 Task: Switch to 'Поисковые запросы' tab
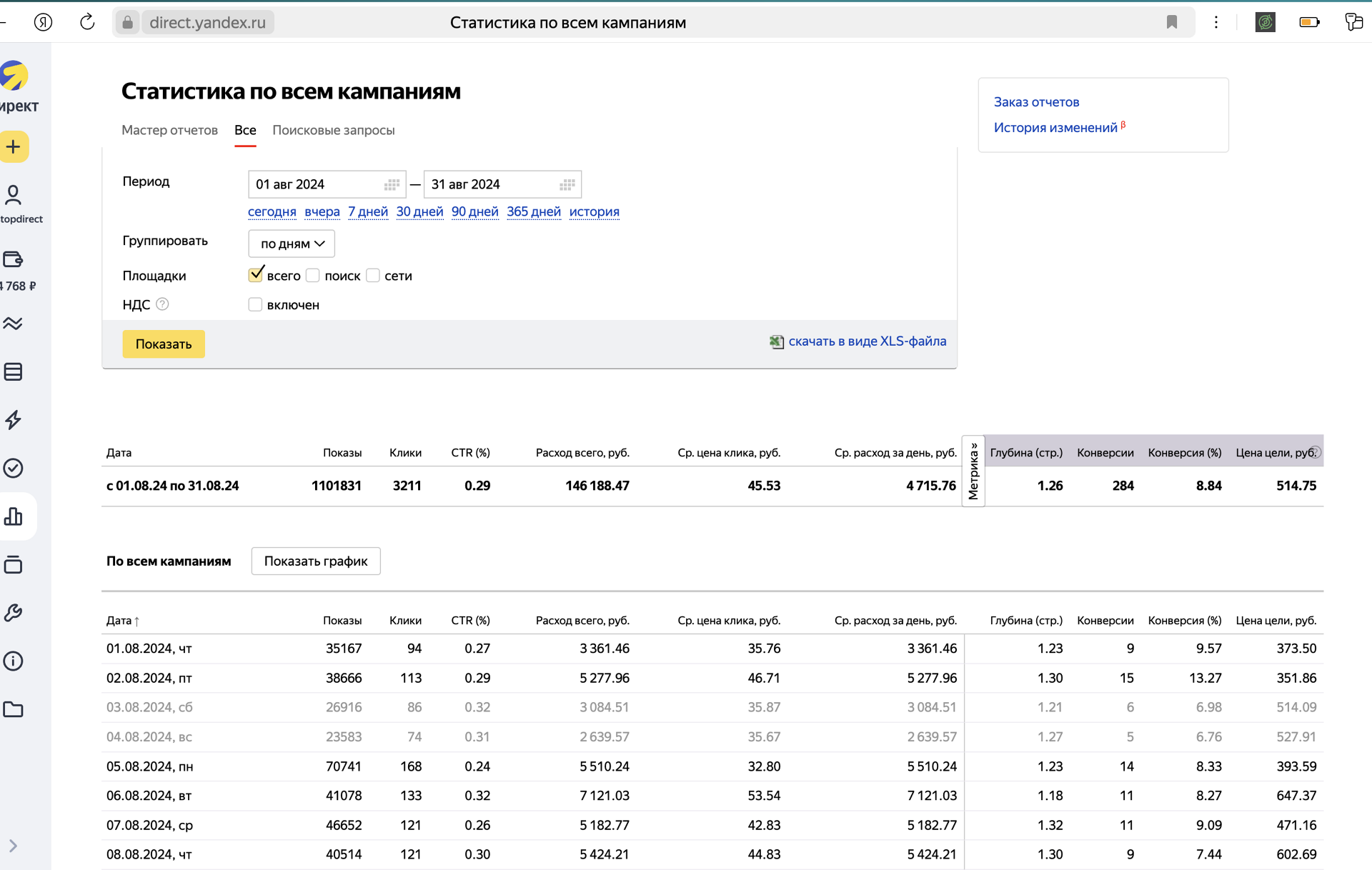tap(333, 130)
